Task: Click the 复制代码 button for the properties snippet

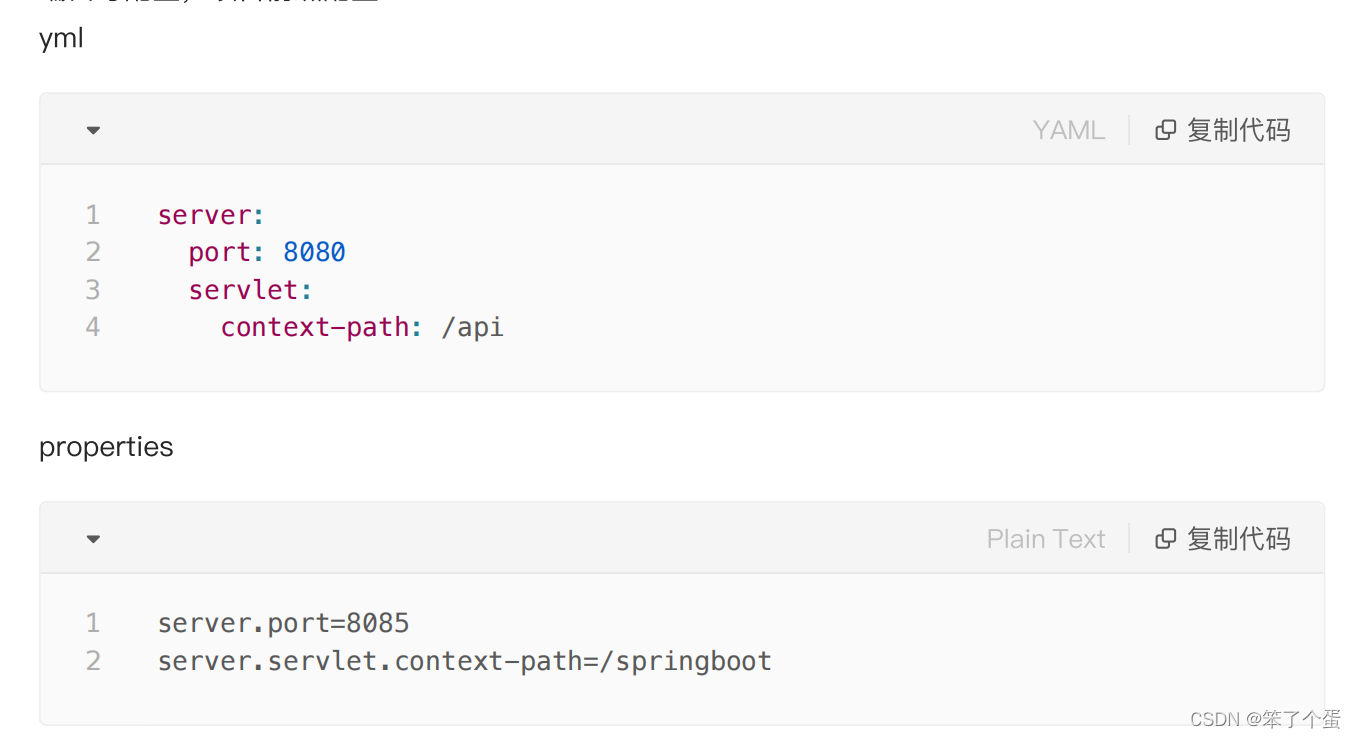Action: coord(1239,538)
